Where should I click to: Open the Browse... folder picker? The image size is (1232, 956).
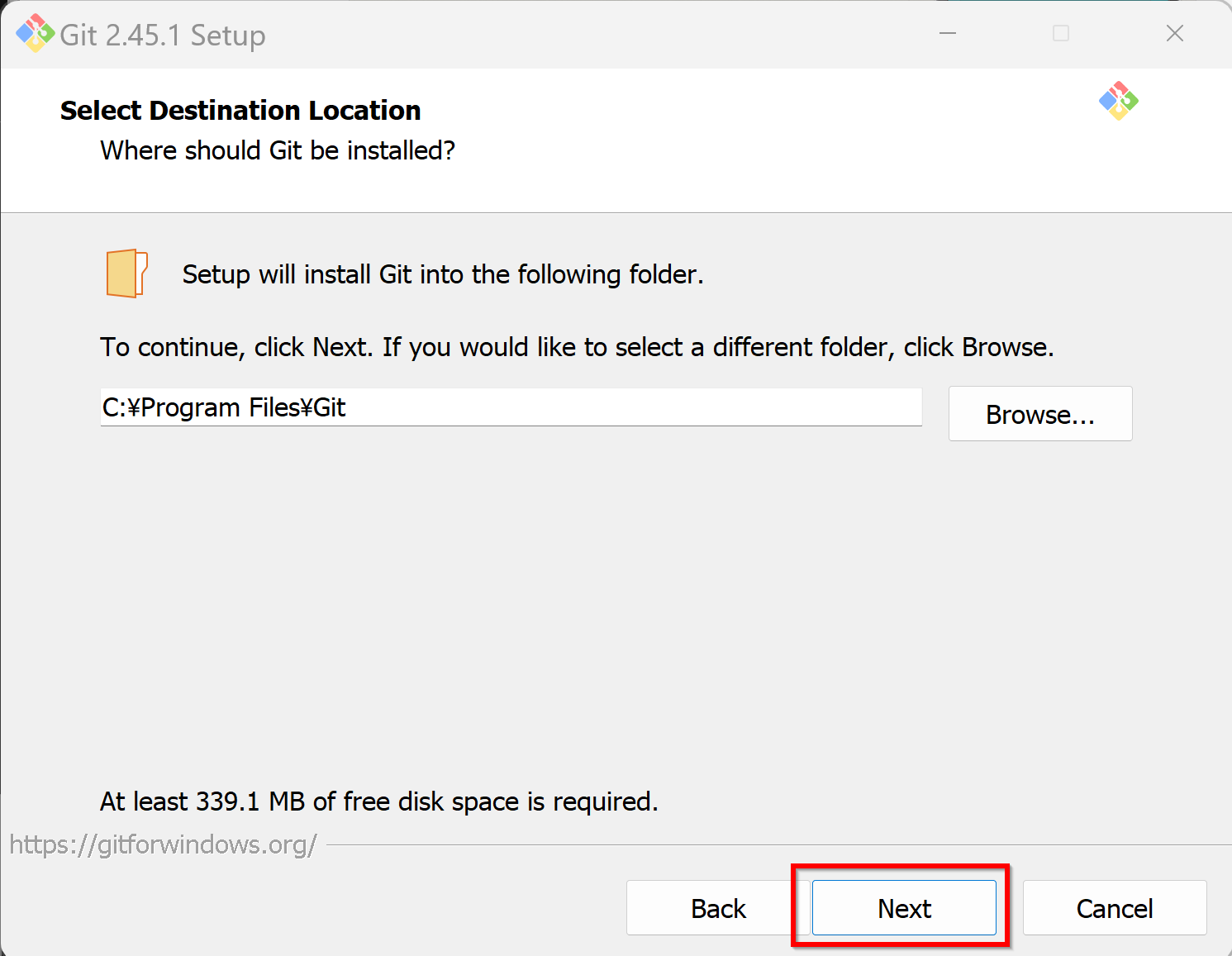1040,414
